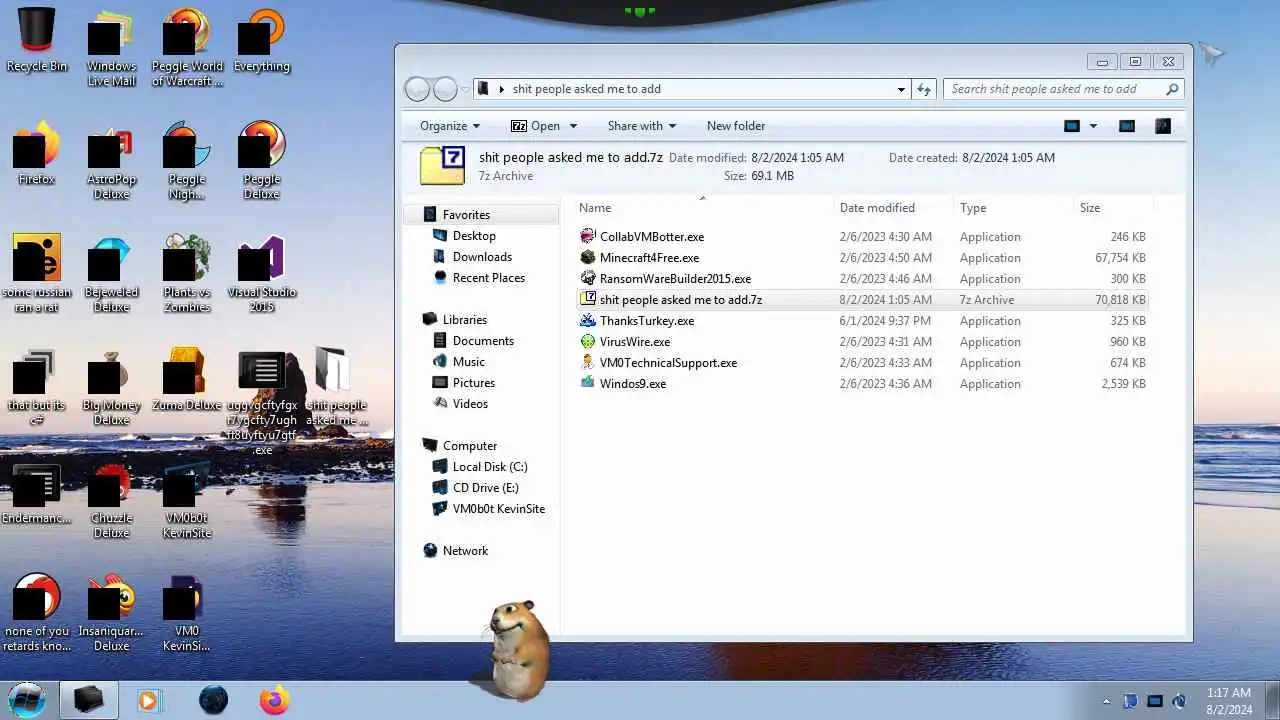Select the Insaniquarium Deluxe desktop icon

112,612
